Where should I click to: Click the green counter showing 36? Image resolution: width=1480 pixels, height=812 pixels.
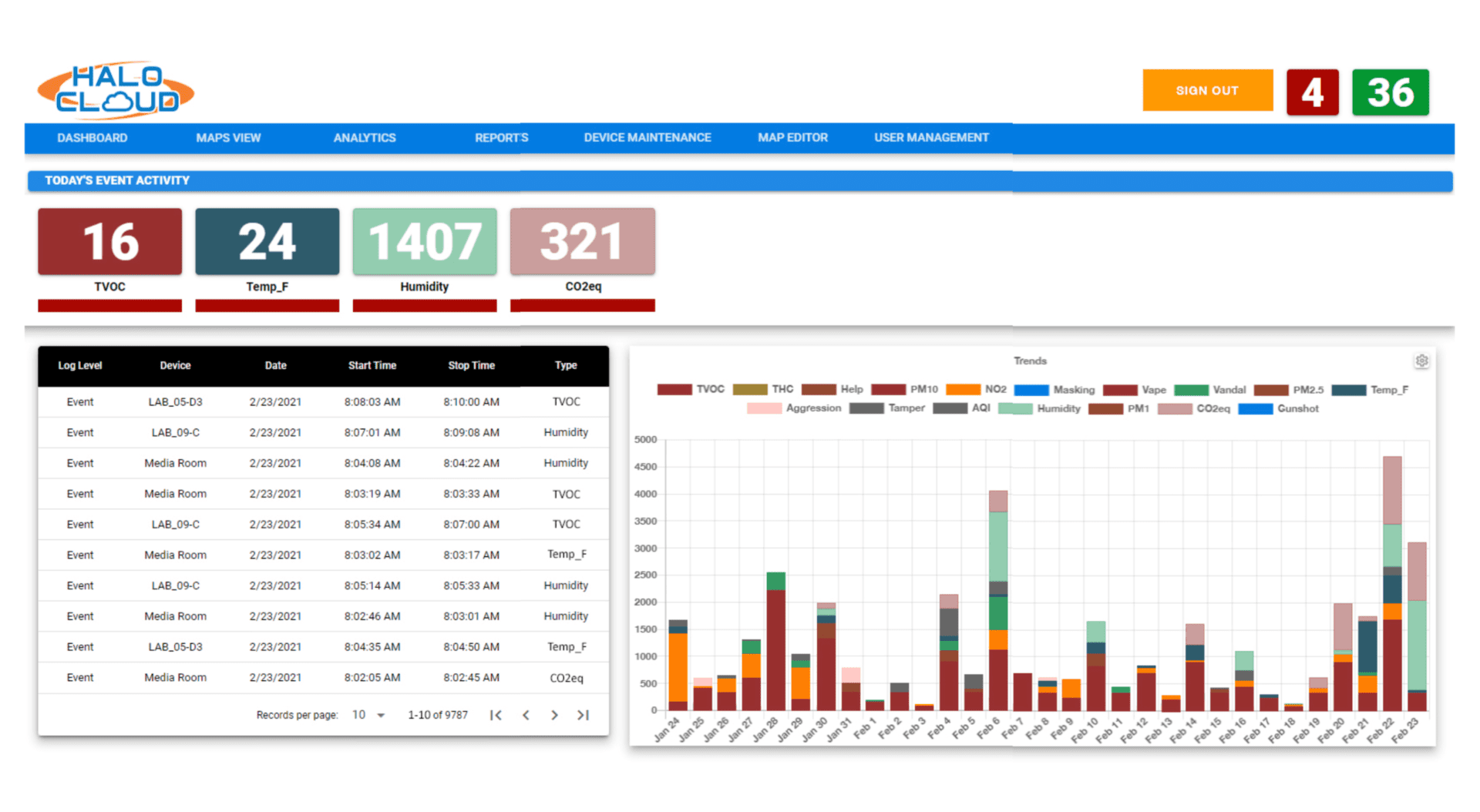(1390, 92)
